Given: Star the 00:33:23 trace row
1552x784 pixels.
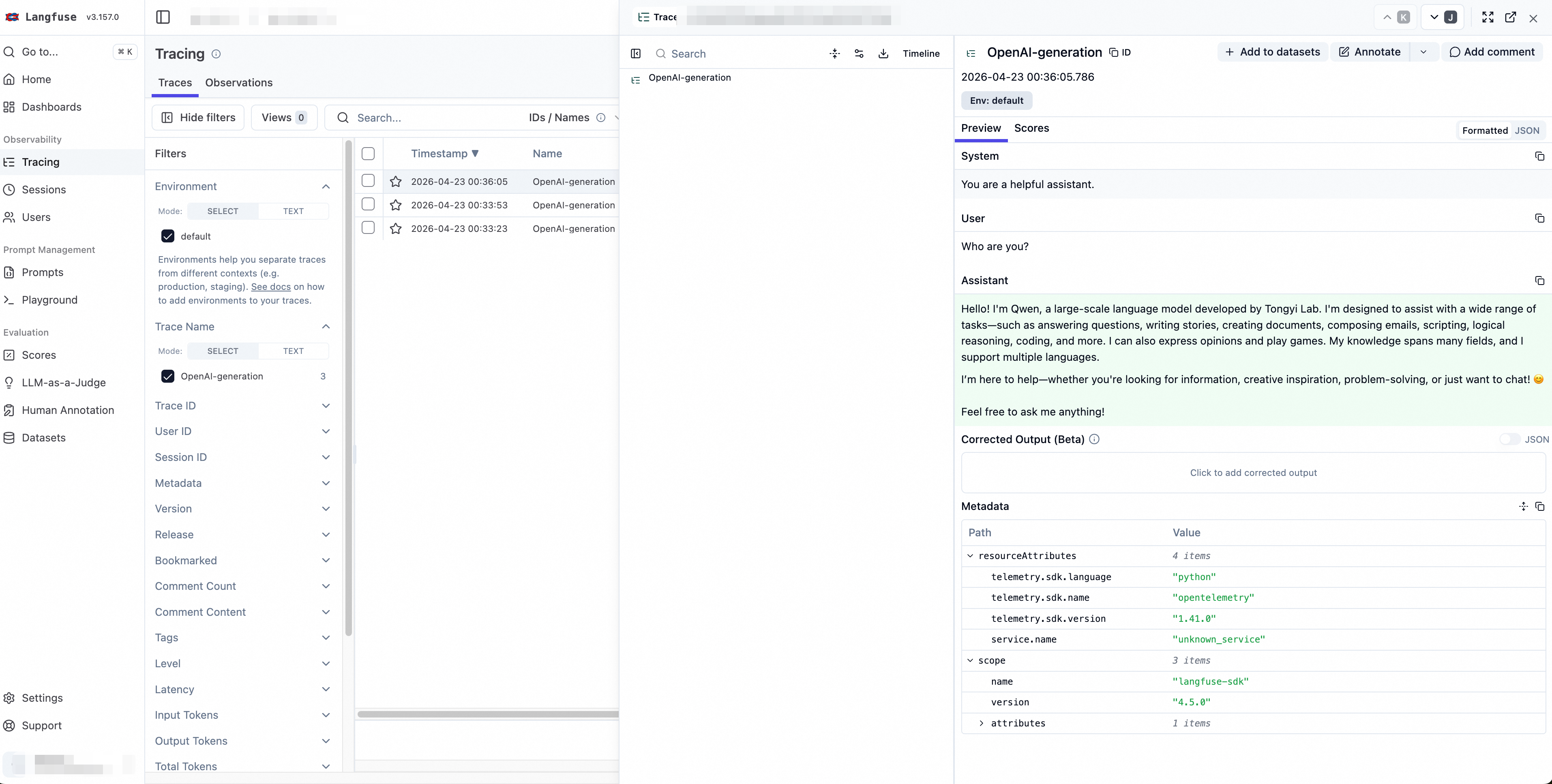Looking at the screenshot, I should (x=396, y=228).
